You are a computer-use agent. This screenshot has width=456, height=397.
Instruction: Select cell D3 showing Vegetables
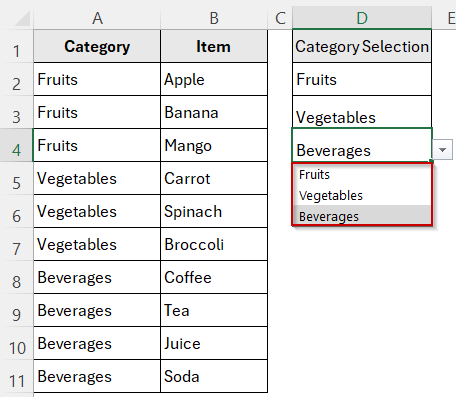click(x=362, y=112)
